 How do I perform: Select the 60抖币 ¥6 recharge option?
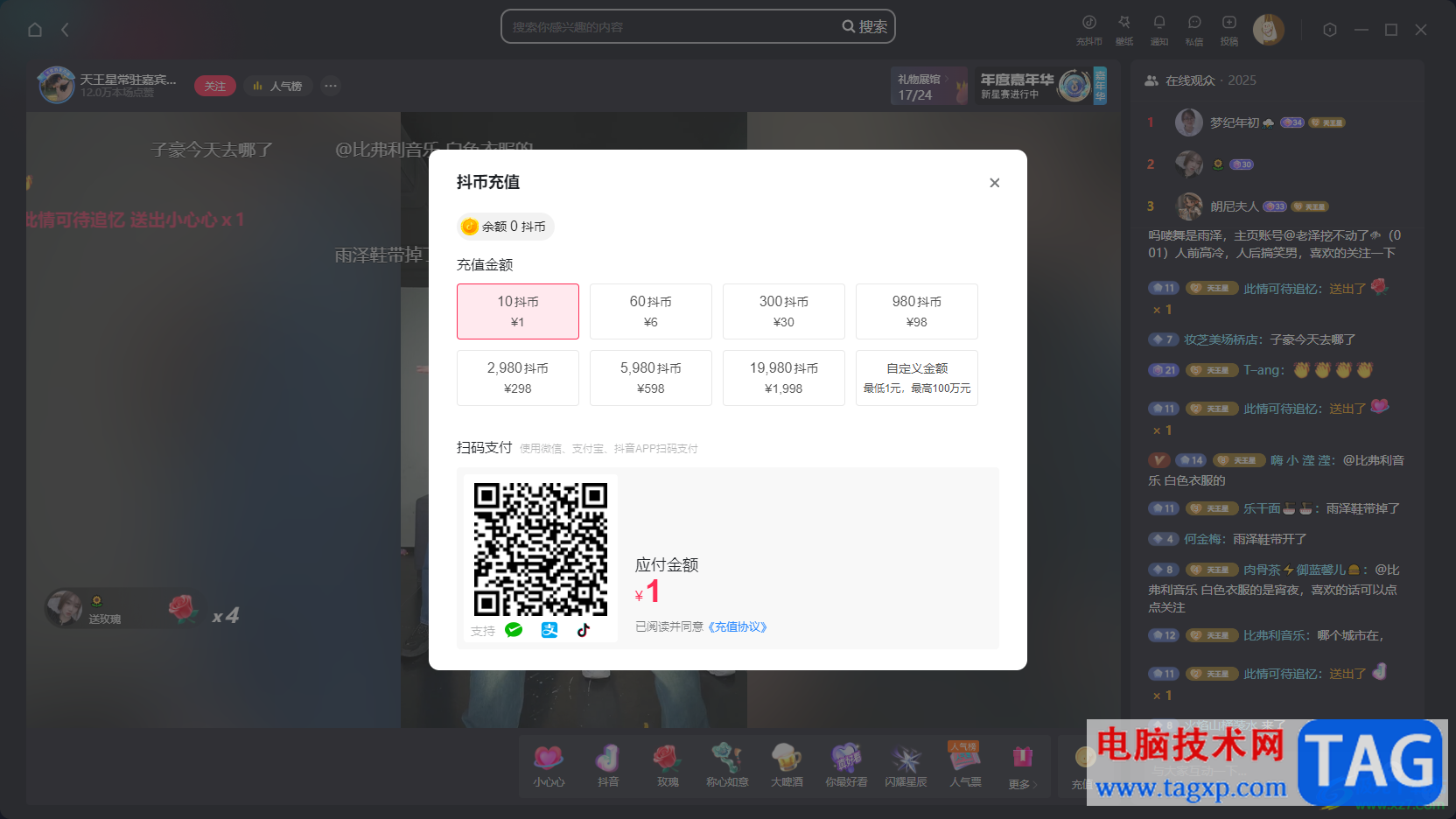(651, 311)
